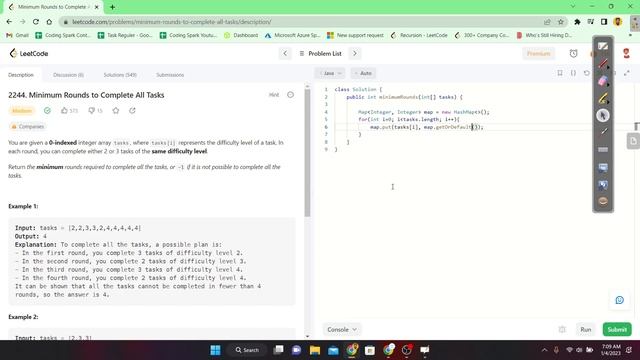Screen dimensions: 640x360
Task: Click the taskbar clock showing 7:09 AM
Action: [611, 350]
